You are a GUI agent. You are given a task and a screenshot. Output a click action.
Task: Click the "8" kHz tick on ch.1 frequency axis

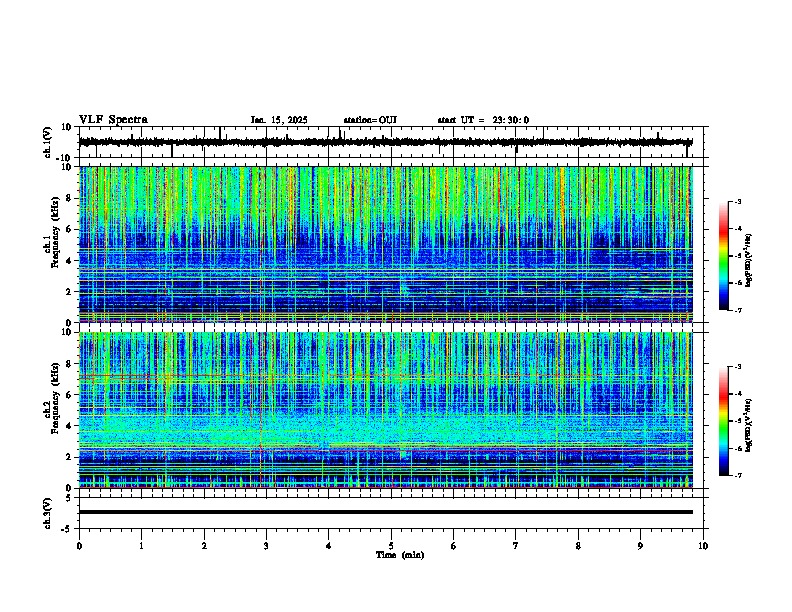70,198
